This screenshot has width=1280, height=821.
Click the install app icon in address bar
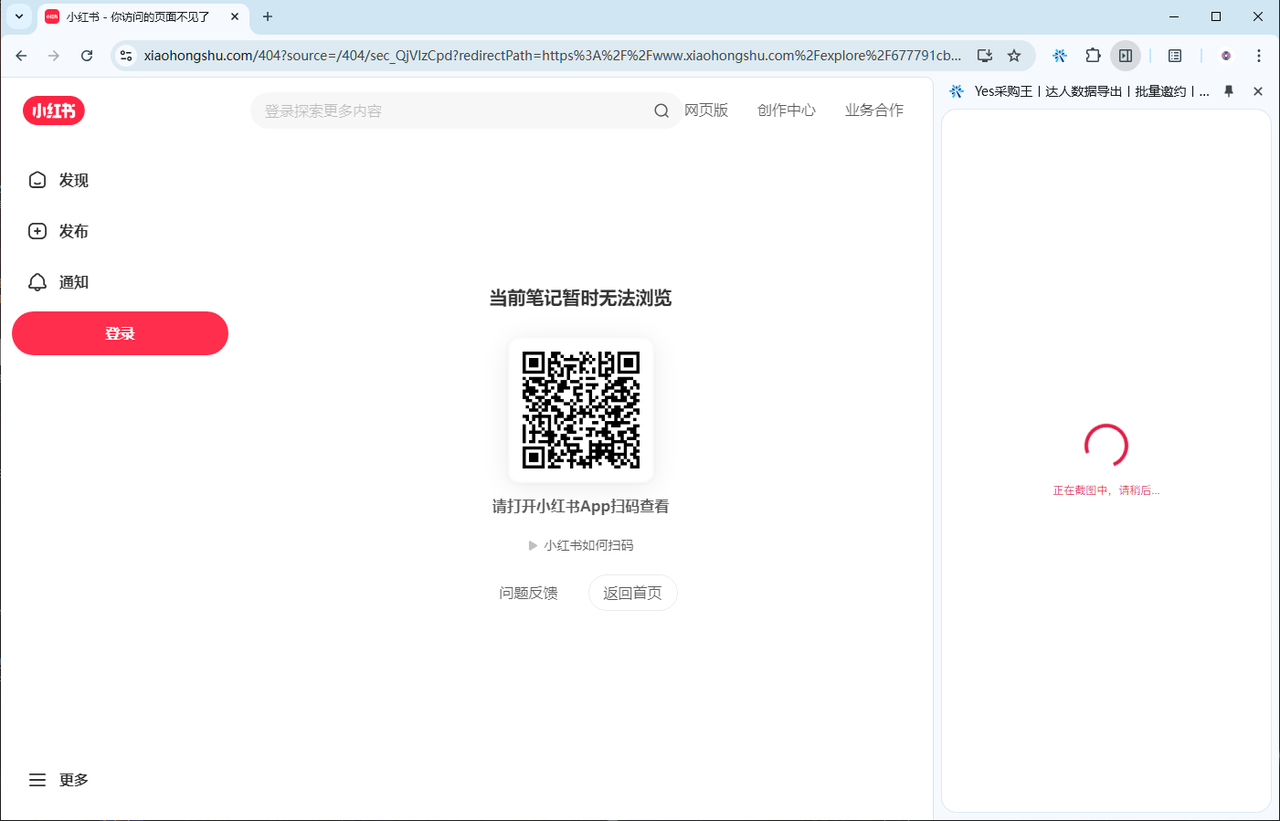(984, 56)
